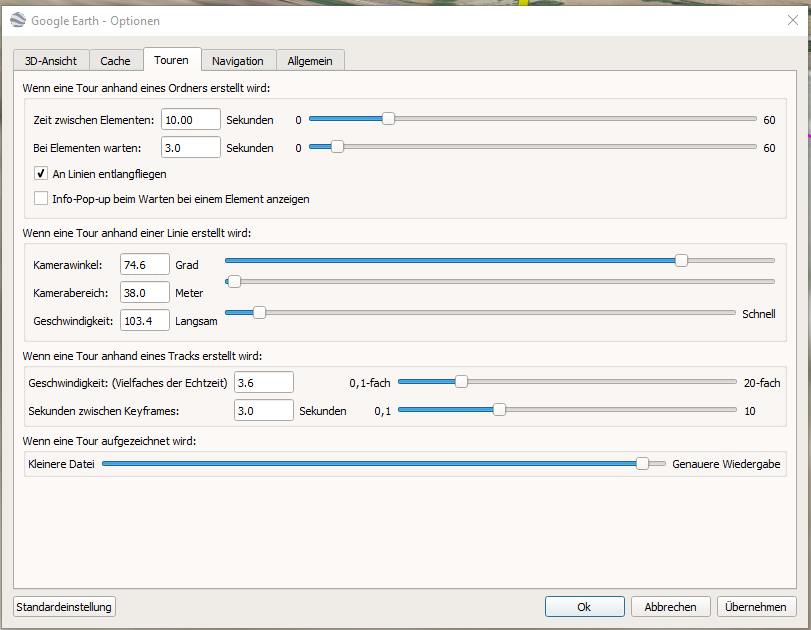811x630 pixels.
Task: Open the Cache tab
Action: [x=115, y=61]
